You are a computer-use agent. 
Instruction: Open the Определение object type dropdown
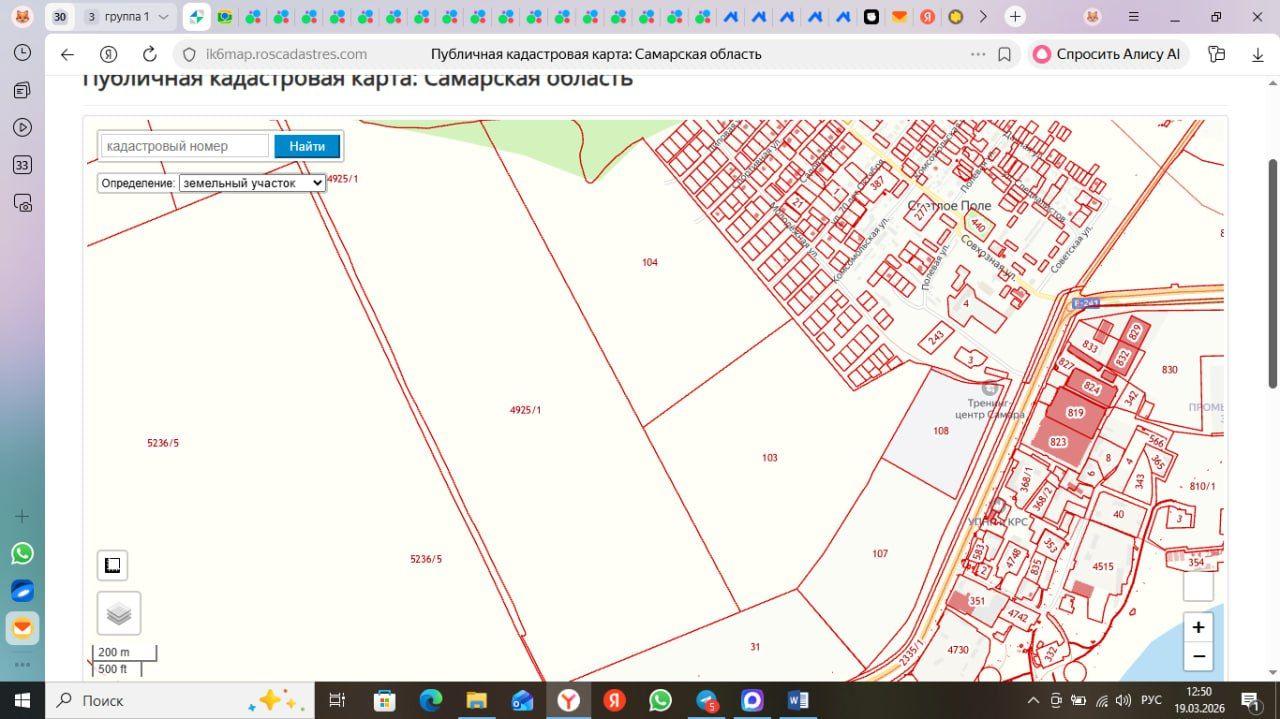click(x=252, y=183)
